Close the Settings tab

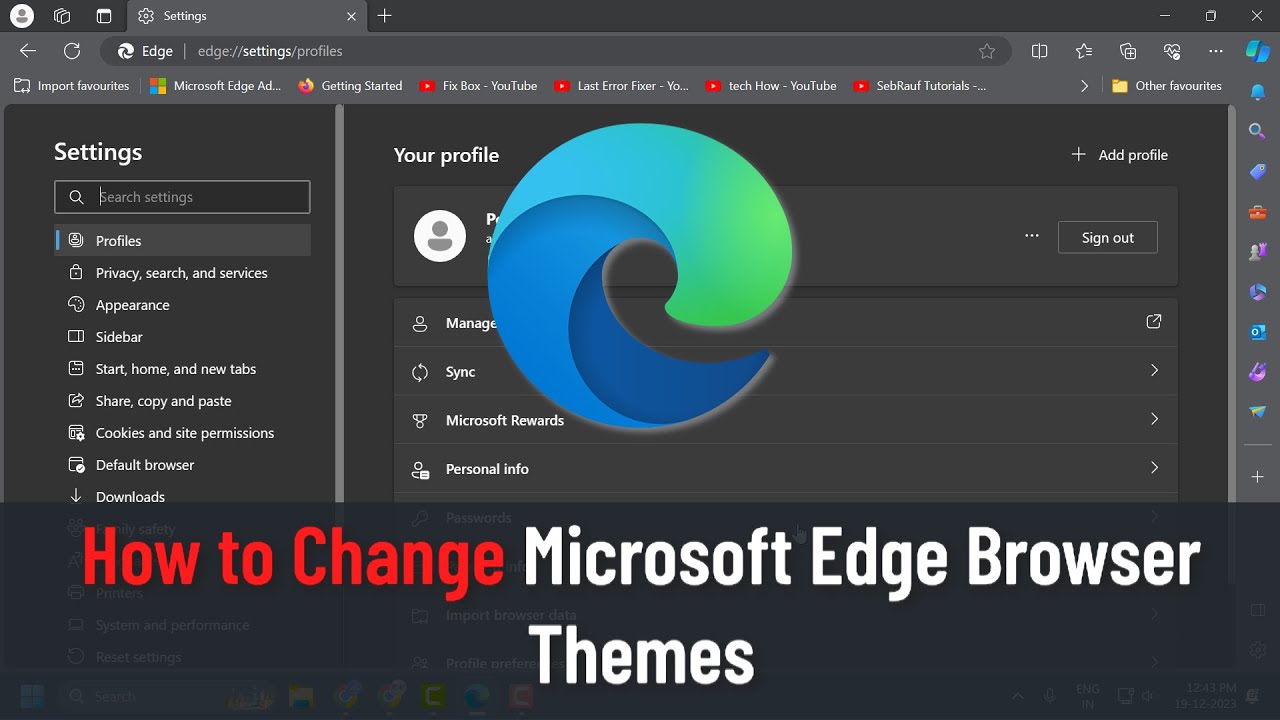point(351,16)
